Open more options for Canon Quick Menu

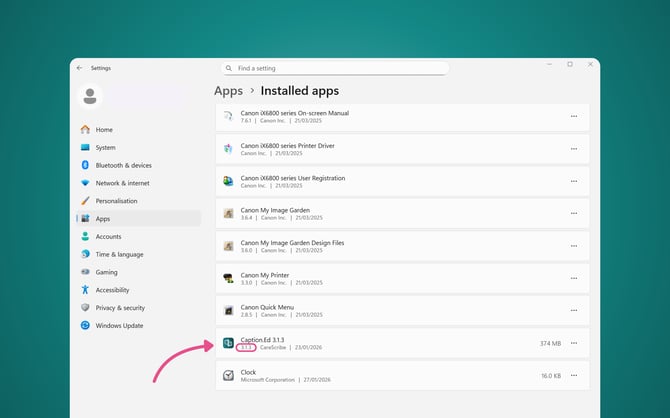574,311
